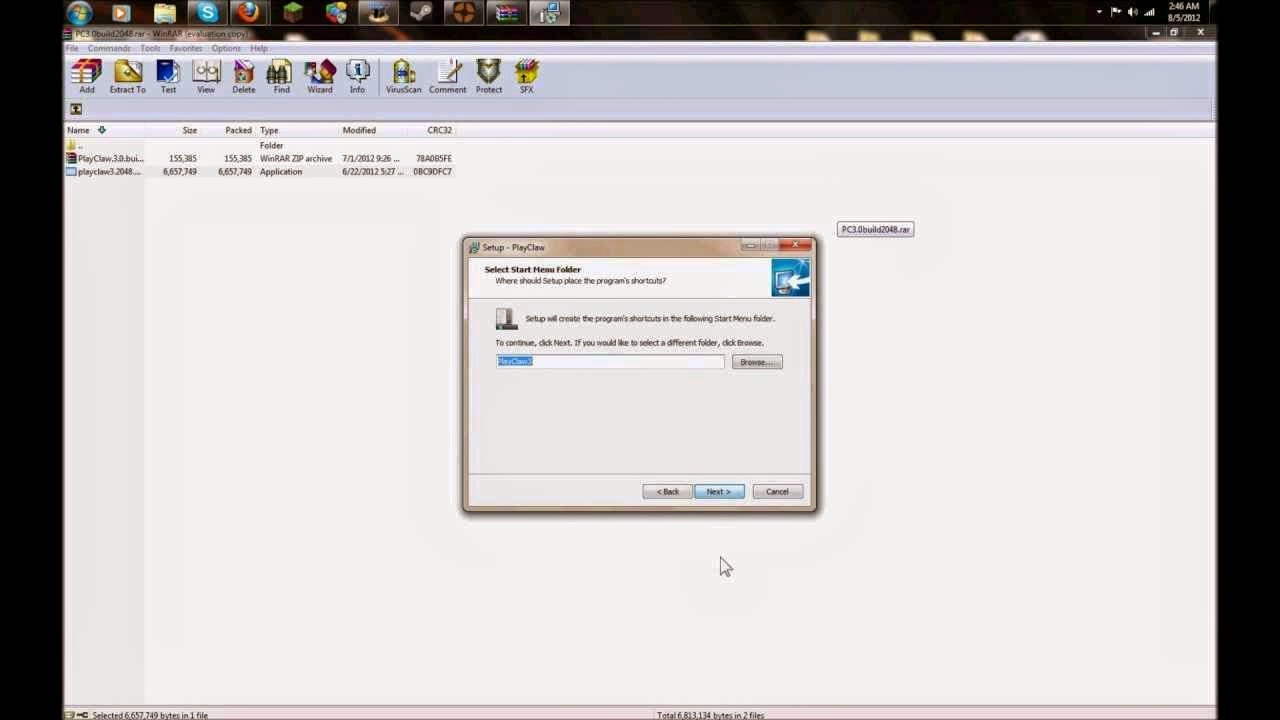Click the Back button in setup
Screen dimensions: 1280x720
pyautogui.click(x=667, y=491)
